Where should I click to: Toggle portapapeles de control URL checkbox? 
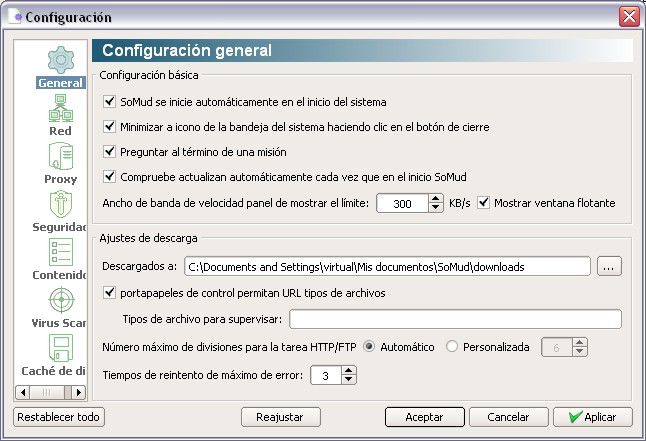[x=109, y=293]
